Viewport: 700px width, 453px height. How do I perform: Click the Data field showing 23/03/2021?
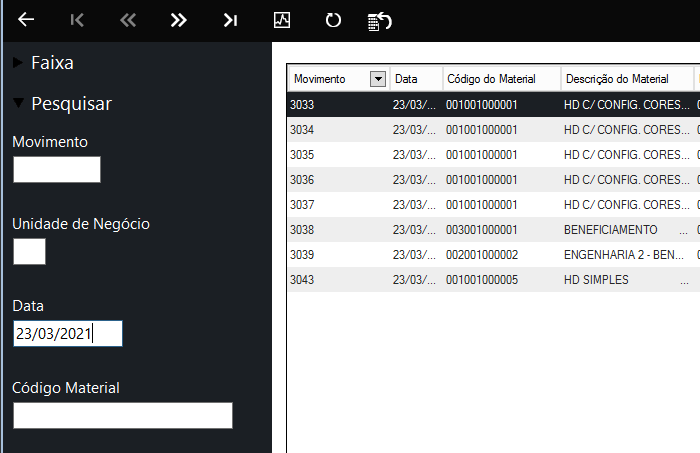pyautogui.click(x=68, y=333)
